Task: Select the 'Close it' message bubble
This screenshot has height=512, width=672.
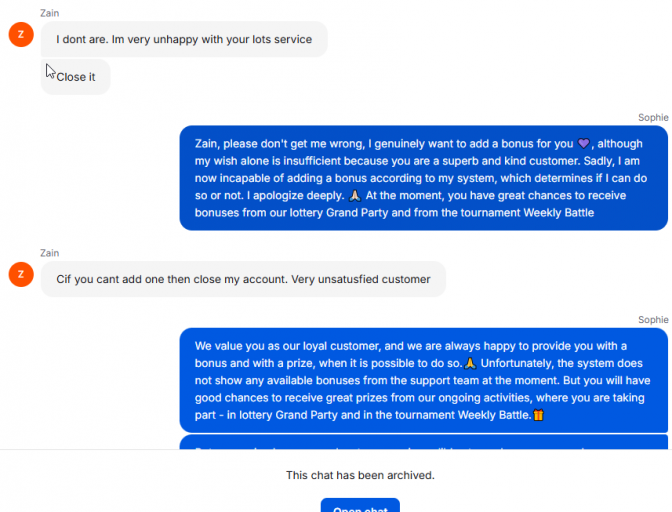Action: click(75, 77)
